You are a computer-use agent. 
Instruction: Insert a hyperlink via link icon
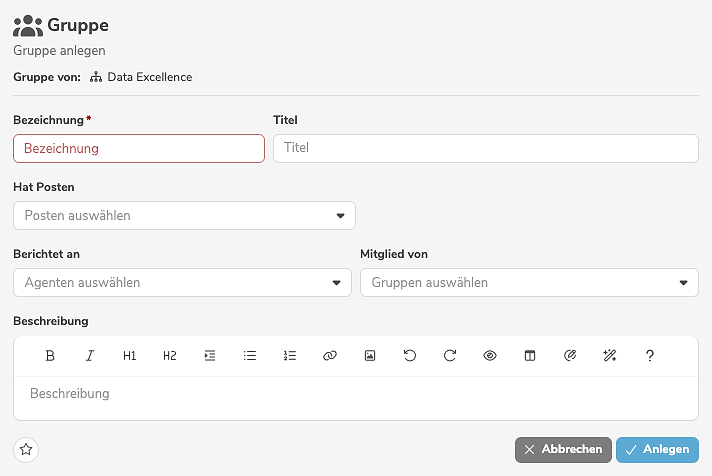pos(330,355)
